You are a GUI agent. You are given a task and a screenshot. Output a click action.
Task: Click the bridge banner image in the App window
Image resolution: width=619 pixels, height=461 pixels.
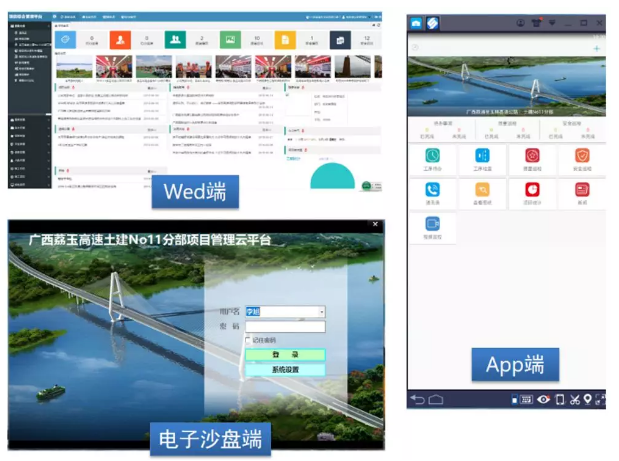pyautogui.click(x=507, y=86)
